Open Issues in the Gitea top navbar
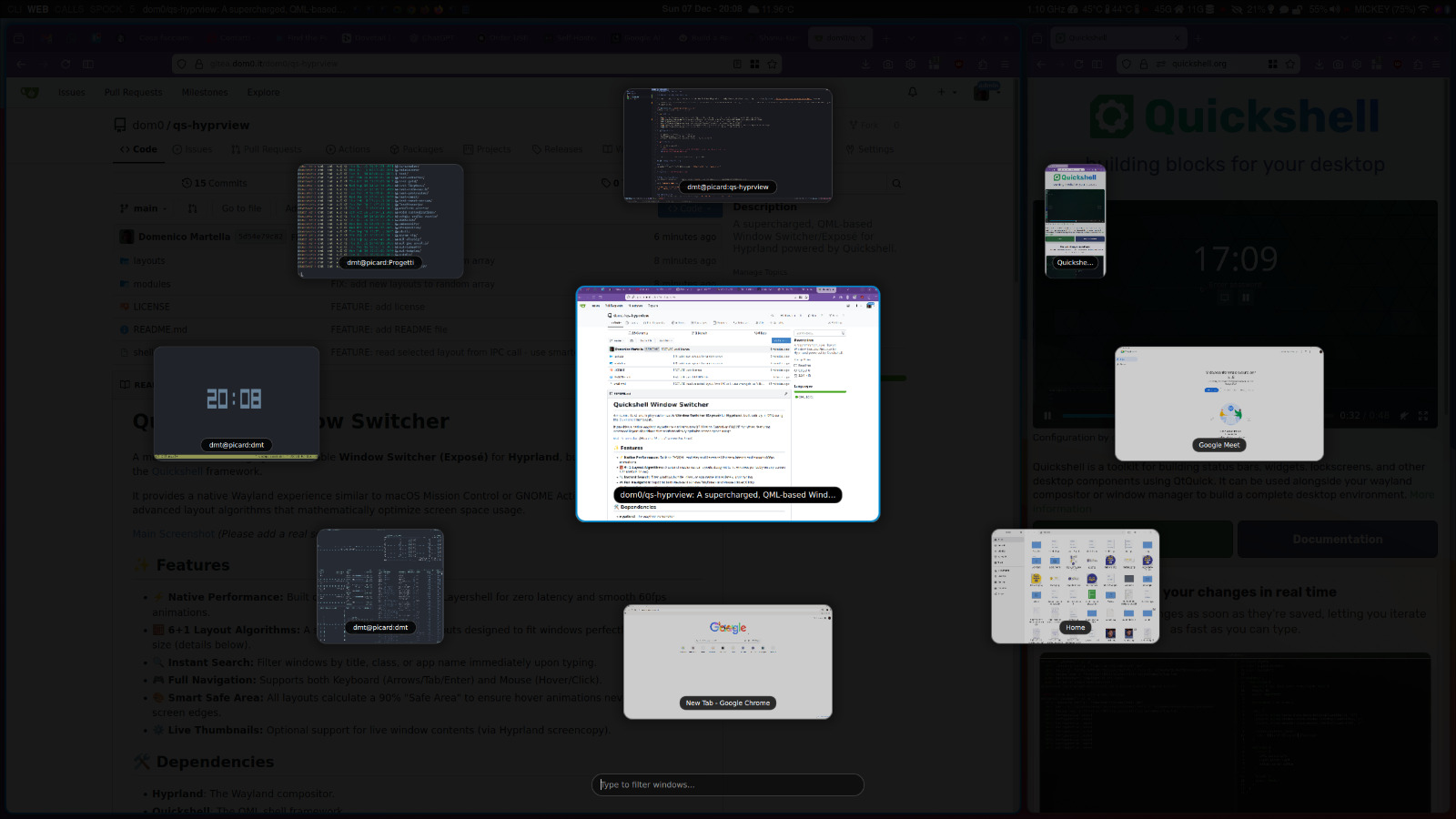1456x819 pixels. coord(72,92)
